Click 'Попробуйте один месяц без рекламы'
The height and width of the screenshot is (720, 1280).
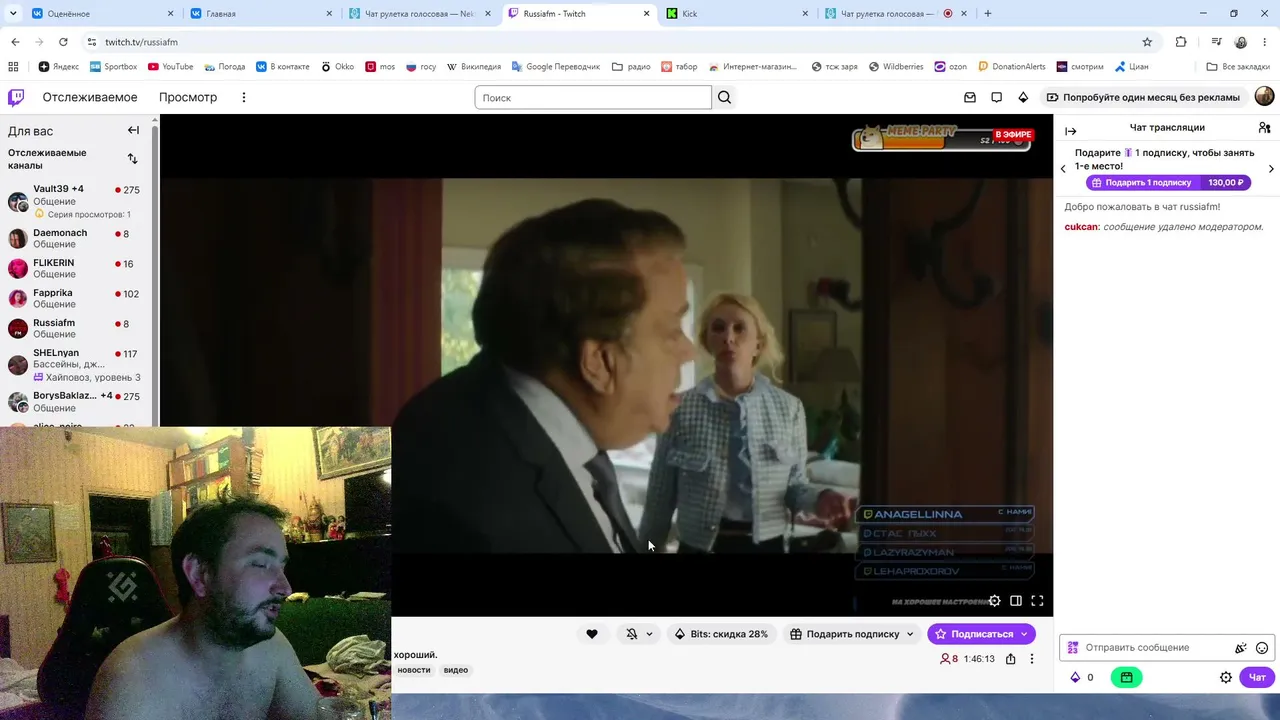[x=1143, y=97]
